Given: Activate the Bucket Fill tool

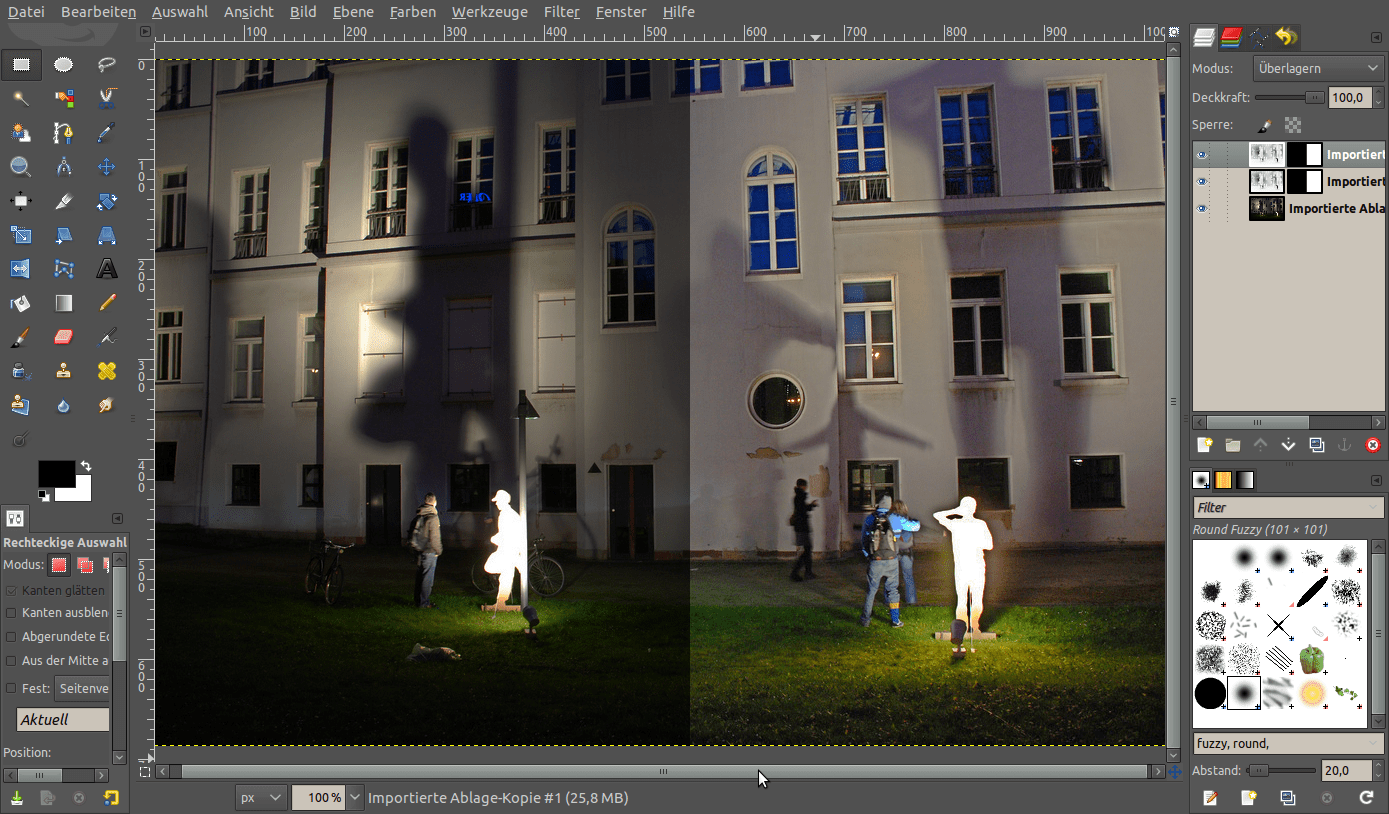Looking at the screenshot, I should 20,302.
